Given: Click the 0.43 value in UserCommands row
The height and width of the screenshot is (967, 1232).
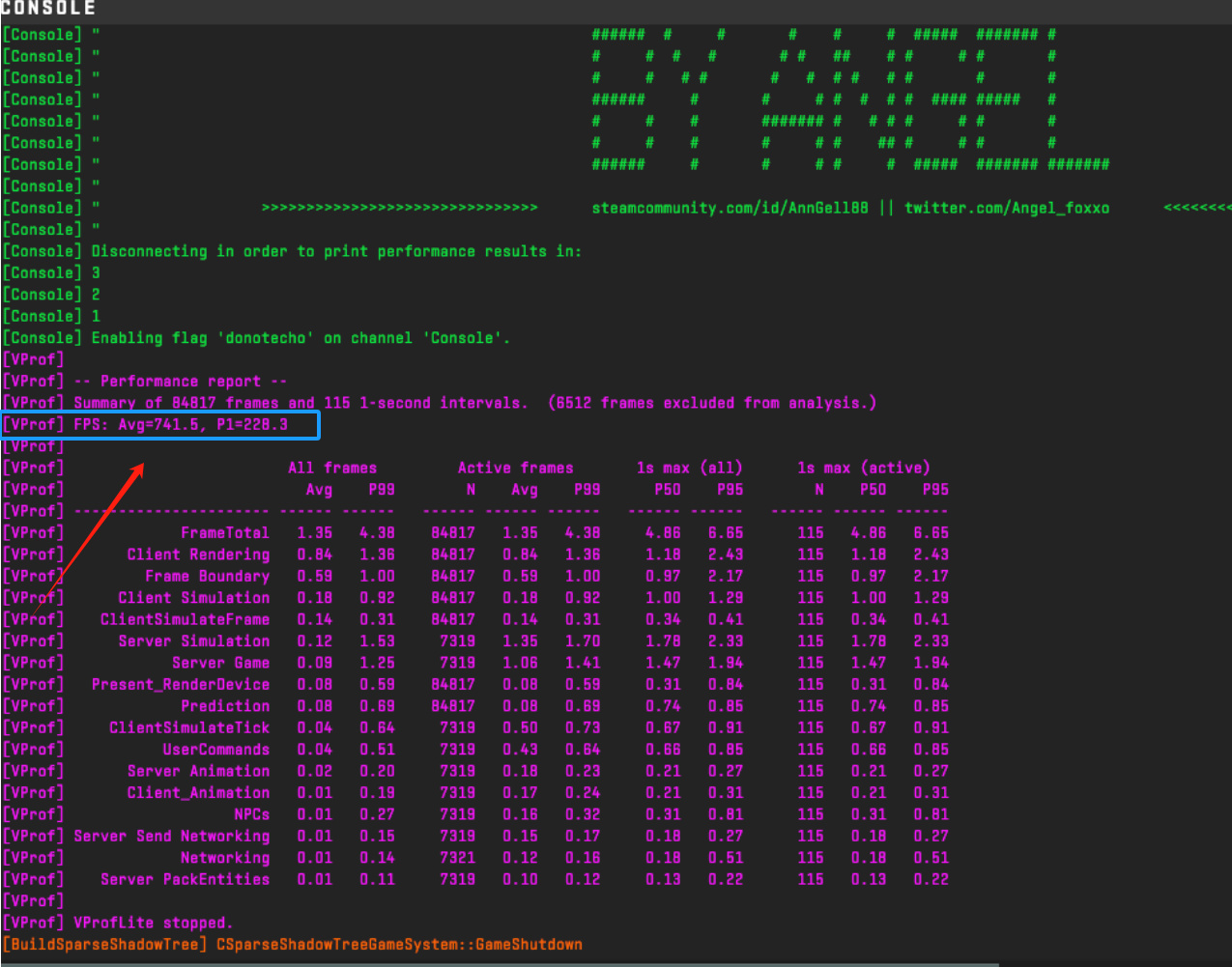Looking at the screenshot, I should 520,750.
